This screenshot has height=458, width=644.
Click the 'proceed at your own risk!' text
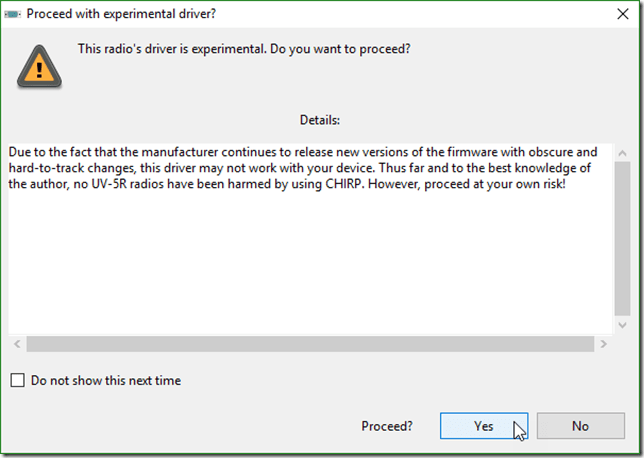tap(512, 186)
